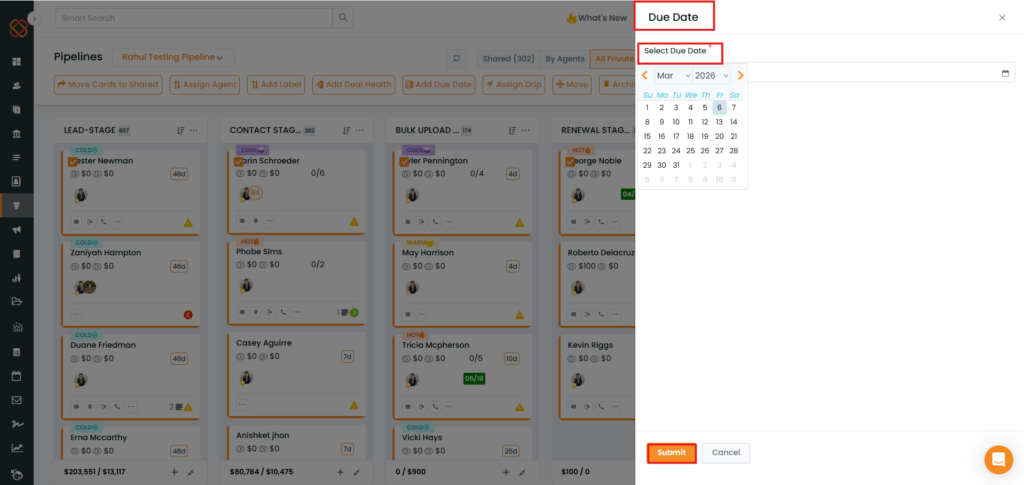
Task: Open the pipeline funnel icon in sidebar
Action: (16, 207)
